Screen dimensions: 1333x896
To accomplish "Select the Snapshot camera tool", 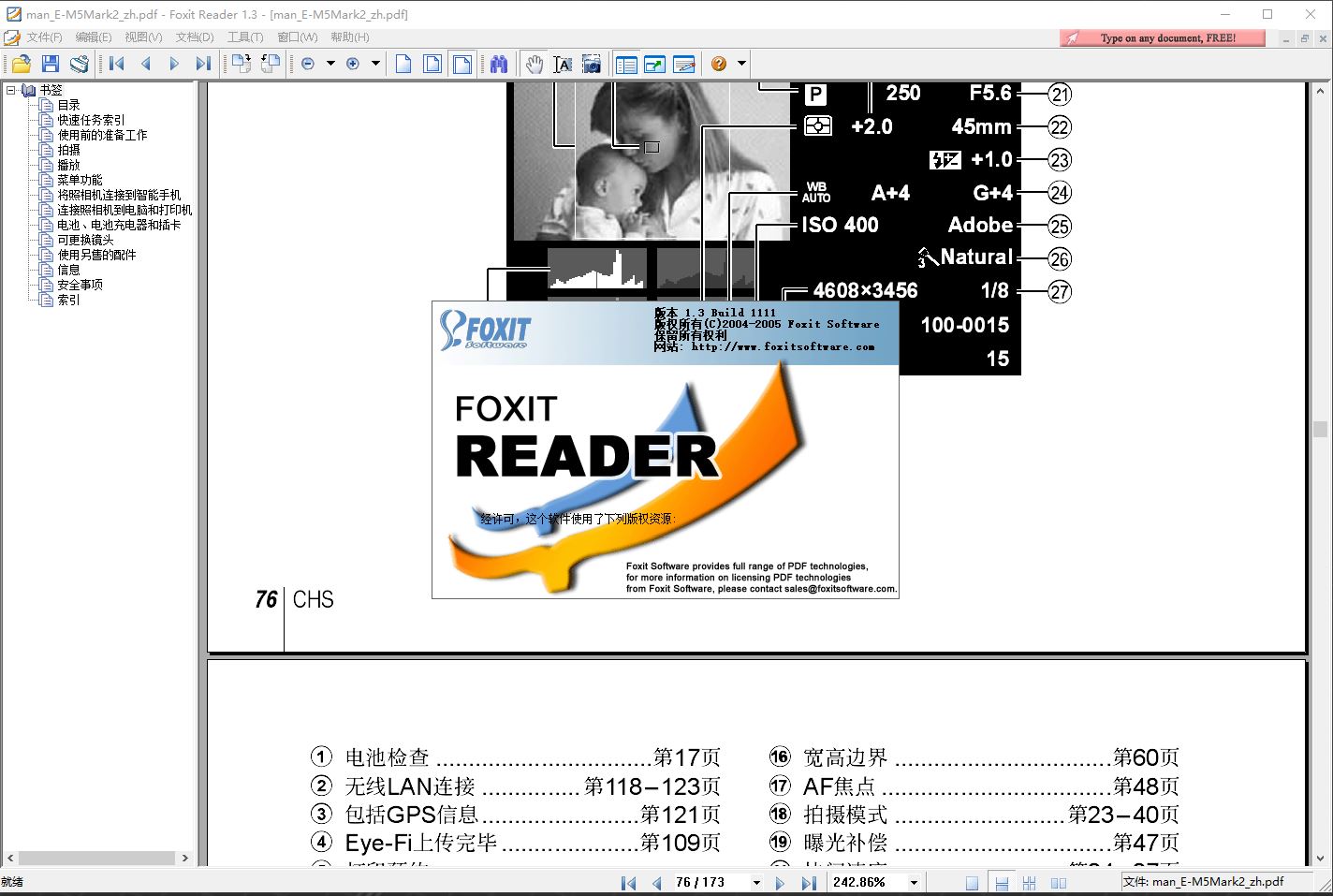I will point(592,64).
